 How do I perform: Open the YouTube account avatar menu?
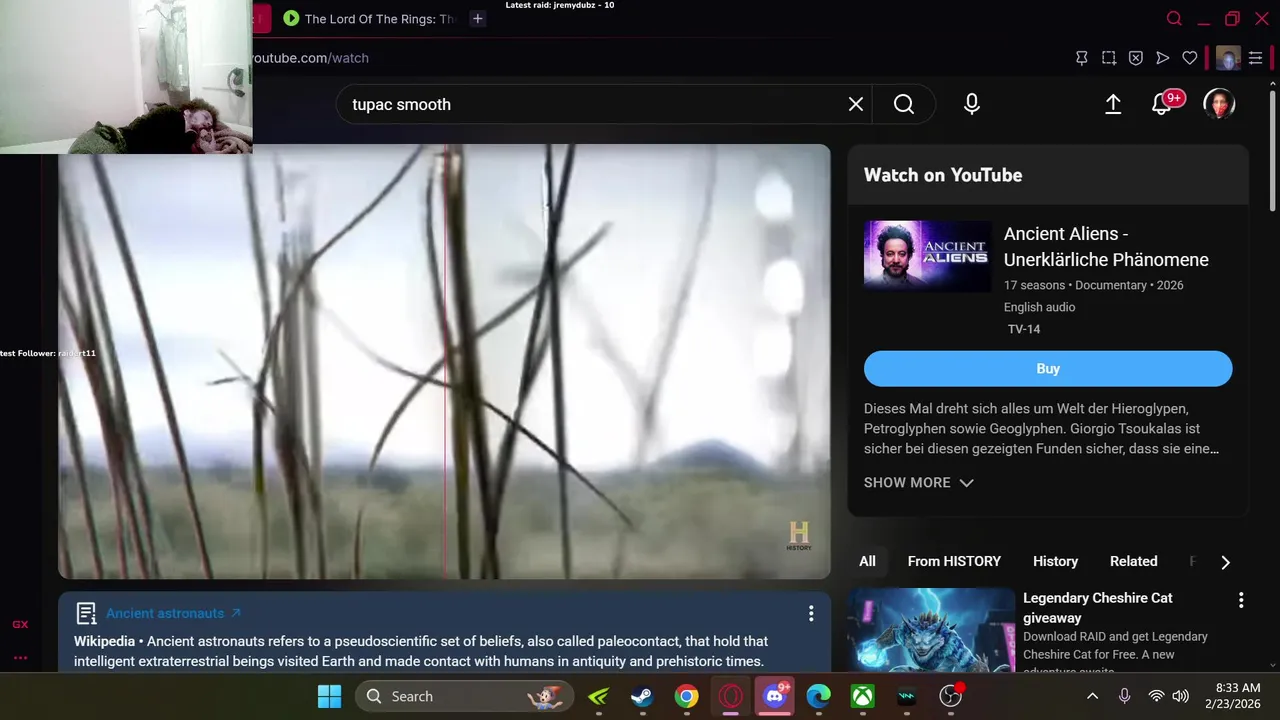(x=1219, y=104)
